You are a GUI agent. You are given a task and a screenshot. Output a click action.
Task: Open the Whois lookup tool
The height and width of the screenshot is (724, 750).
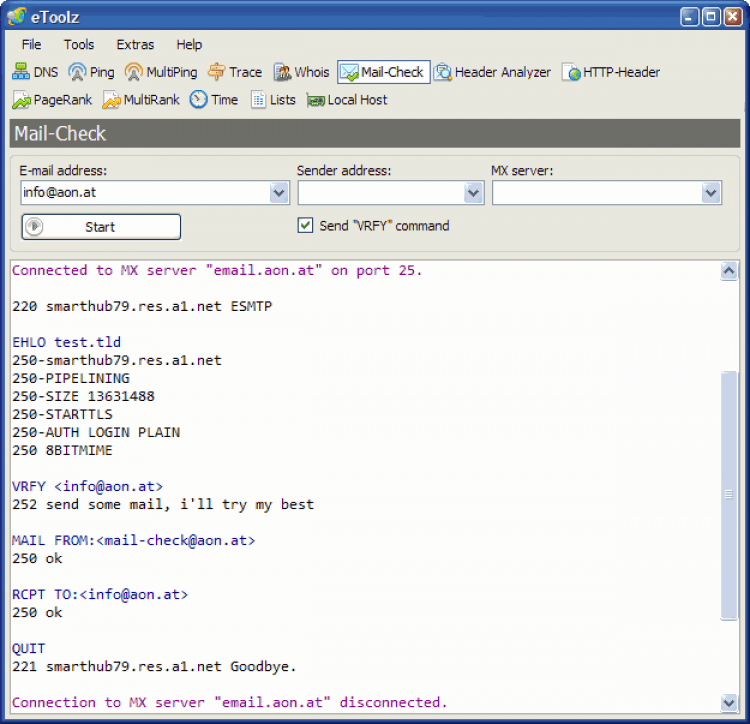pyautogui.click(x=300, y=72)
